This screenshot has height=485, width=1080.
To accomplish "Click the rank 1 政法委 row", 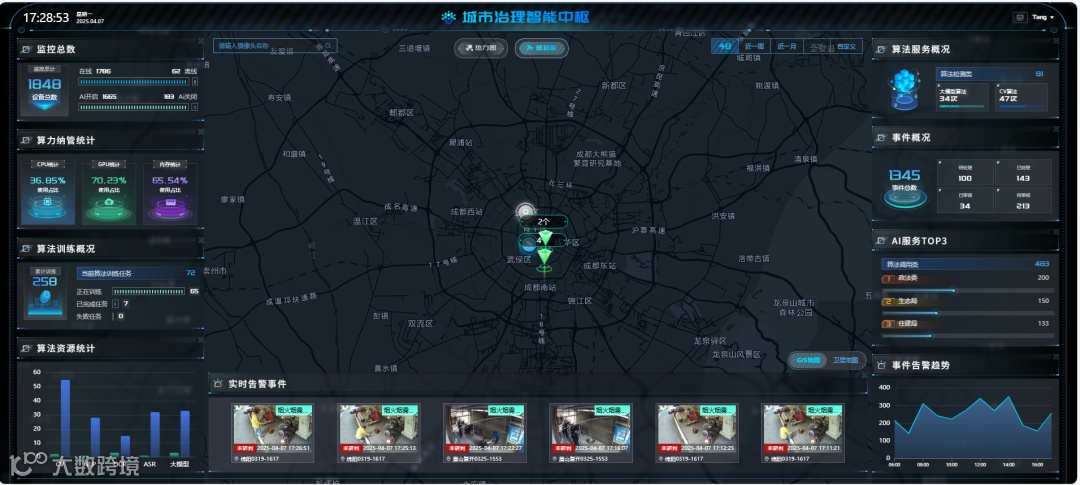I will tap(966, 282).
